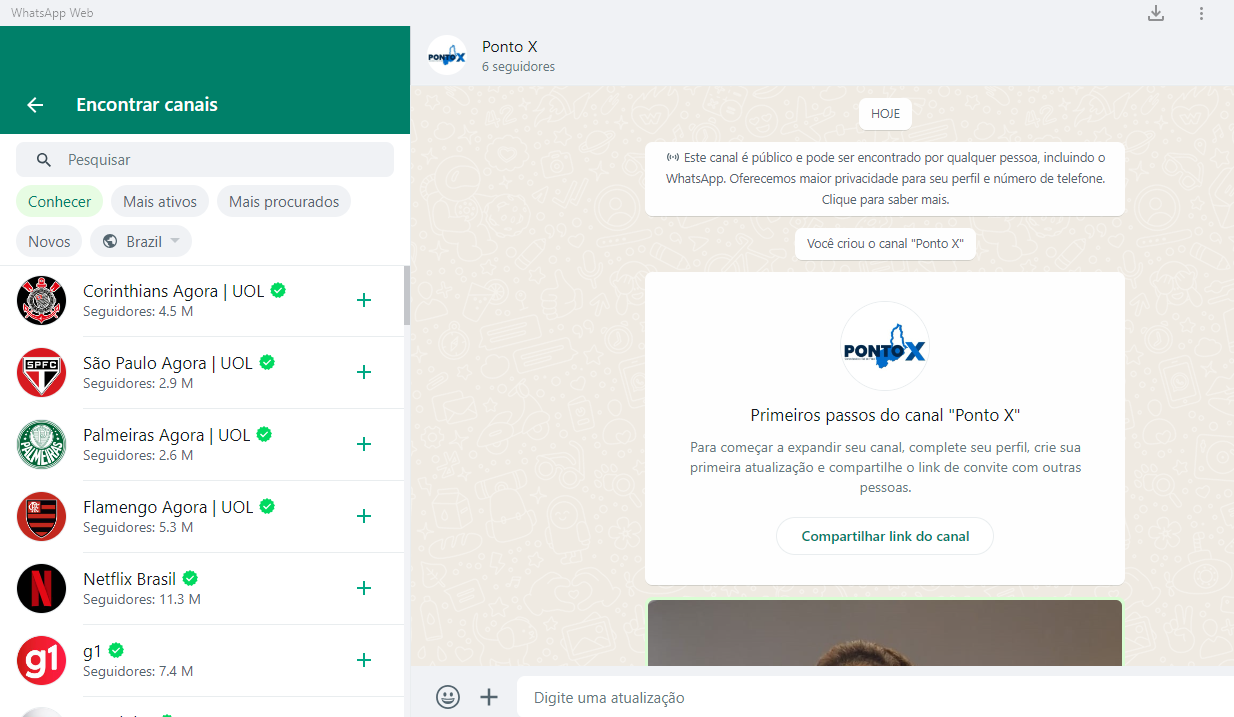
Task: Select the Conhecer filter chip
Action: coord(59,201)
